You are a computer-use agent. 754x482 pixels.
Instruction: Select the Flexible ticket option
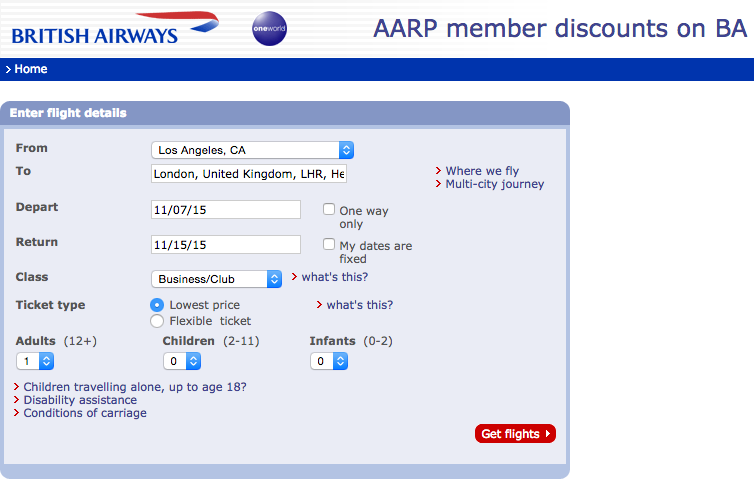pos(157,321)
